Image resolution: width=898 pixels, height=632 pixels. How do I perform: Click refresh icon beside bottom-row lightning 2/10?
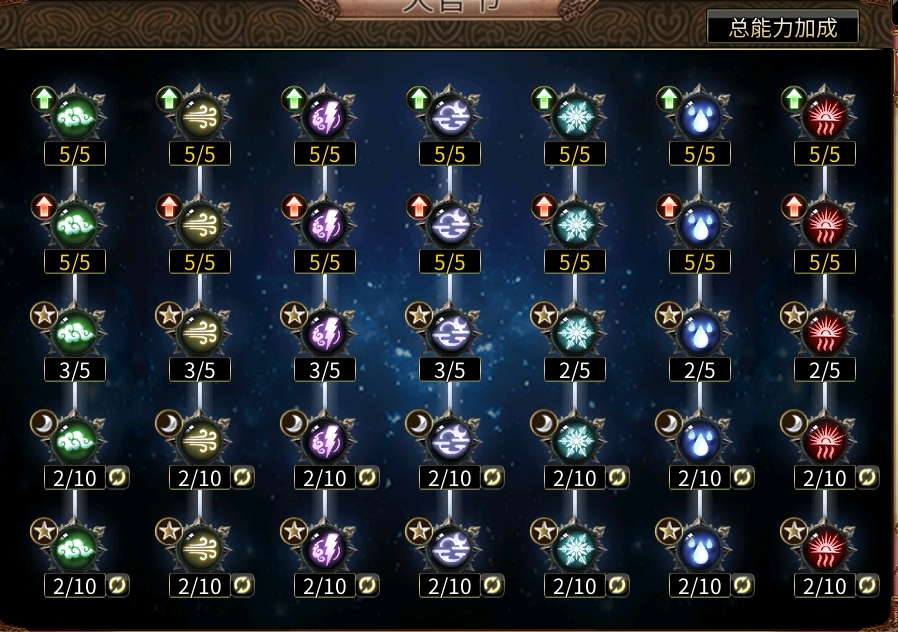click(x=367, y=584)
